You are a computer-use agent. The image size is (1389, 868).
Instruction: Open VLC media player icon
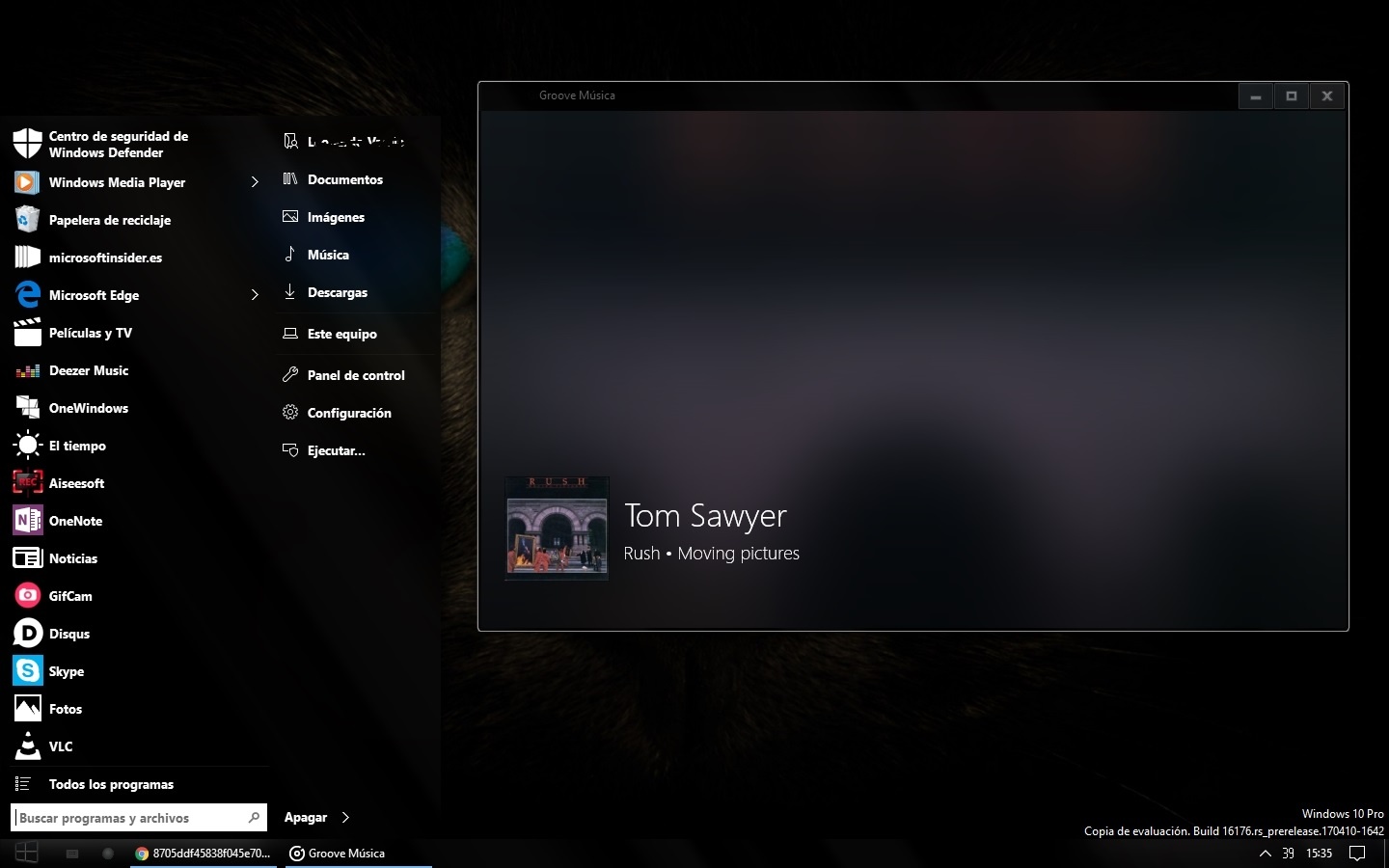(27, 746)
